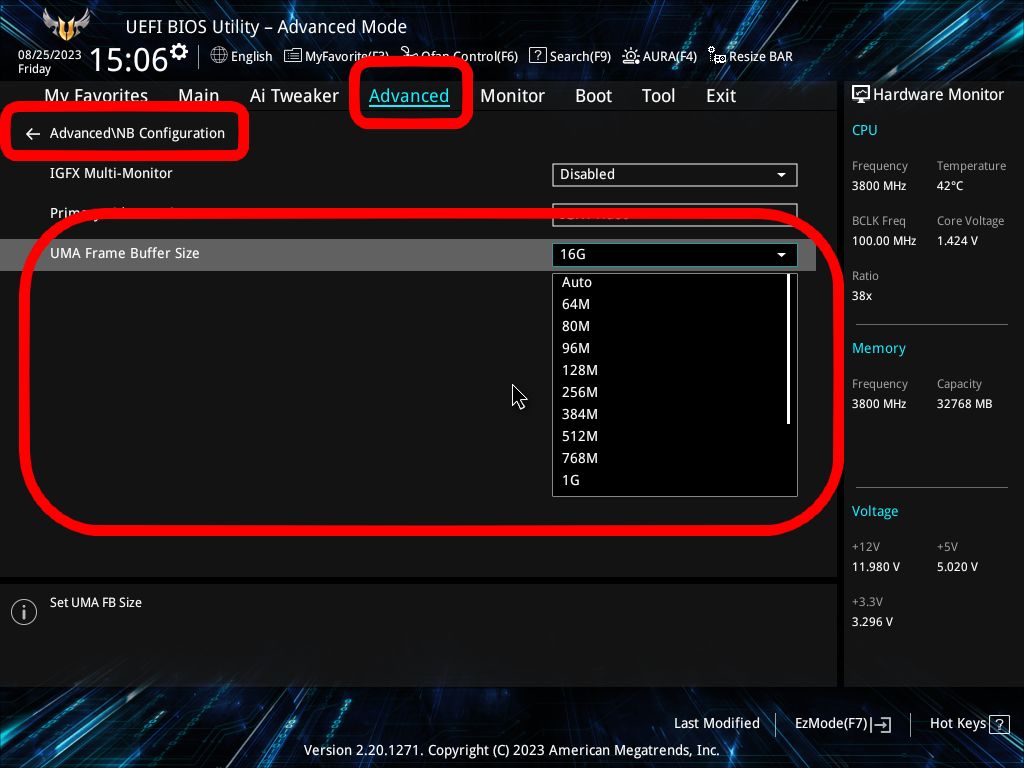Collapse the UMA Frame Buffer Size dropdown
The image size is (1024, 768).
tap(675, 255)
